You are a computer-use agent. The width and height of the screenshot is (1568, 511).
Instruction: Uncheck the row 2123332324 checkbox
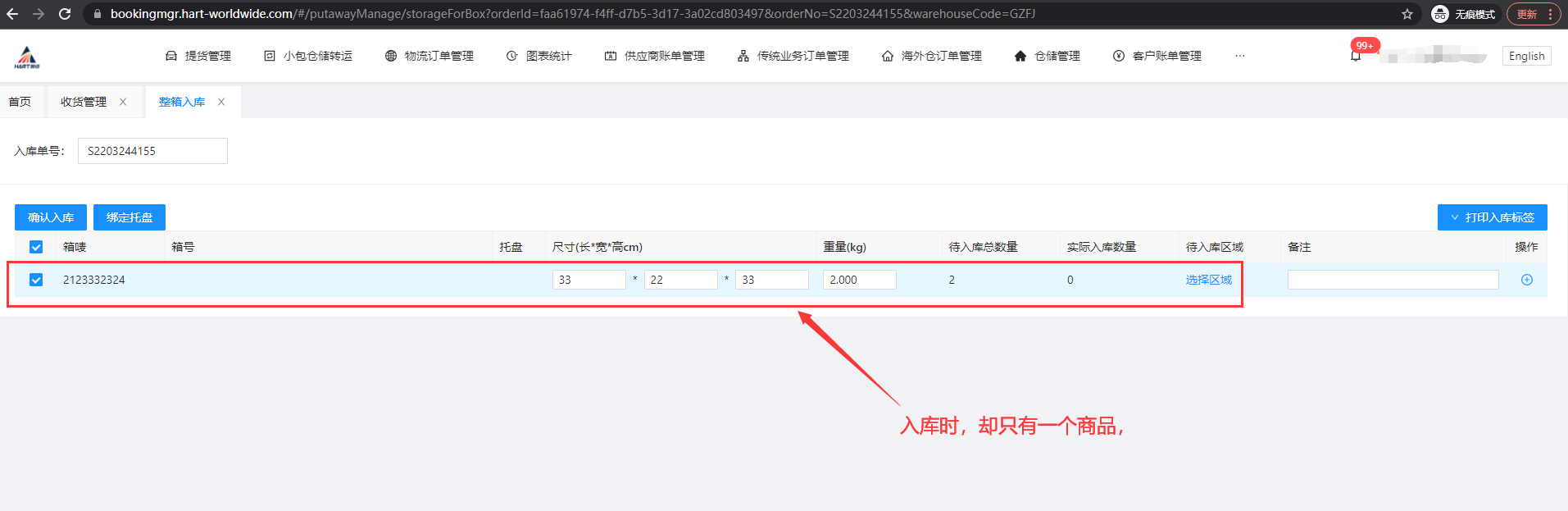pyautogui.click(x=36, y=280)
